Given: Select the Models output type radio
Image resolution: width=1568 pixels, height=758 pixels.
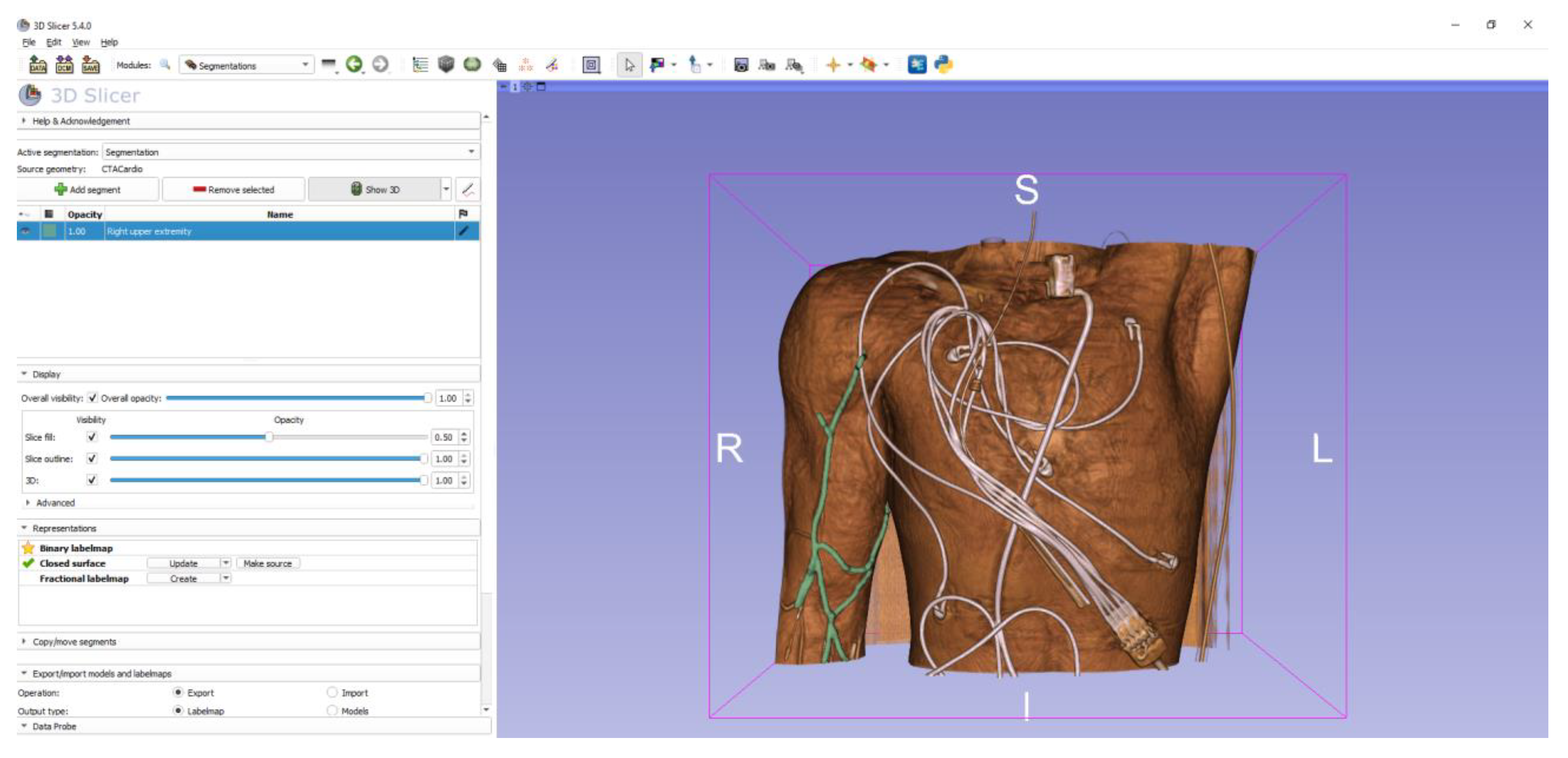Looking at the screenshot, I should pyautogui.click(x=333, y=711).
